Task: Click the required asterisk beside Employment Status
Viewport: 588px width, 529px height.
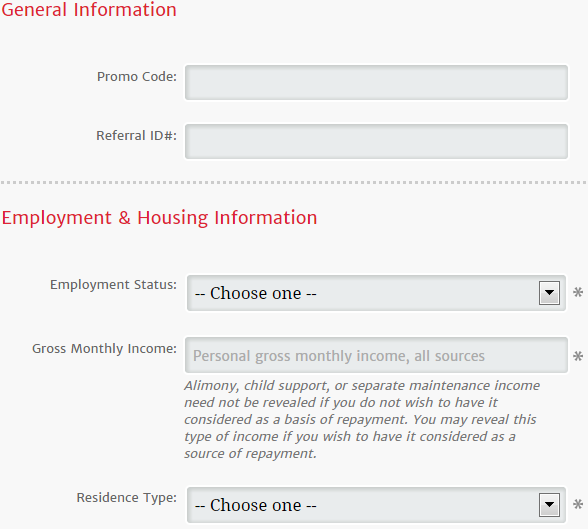Action: click(578, 292)
